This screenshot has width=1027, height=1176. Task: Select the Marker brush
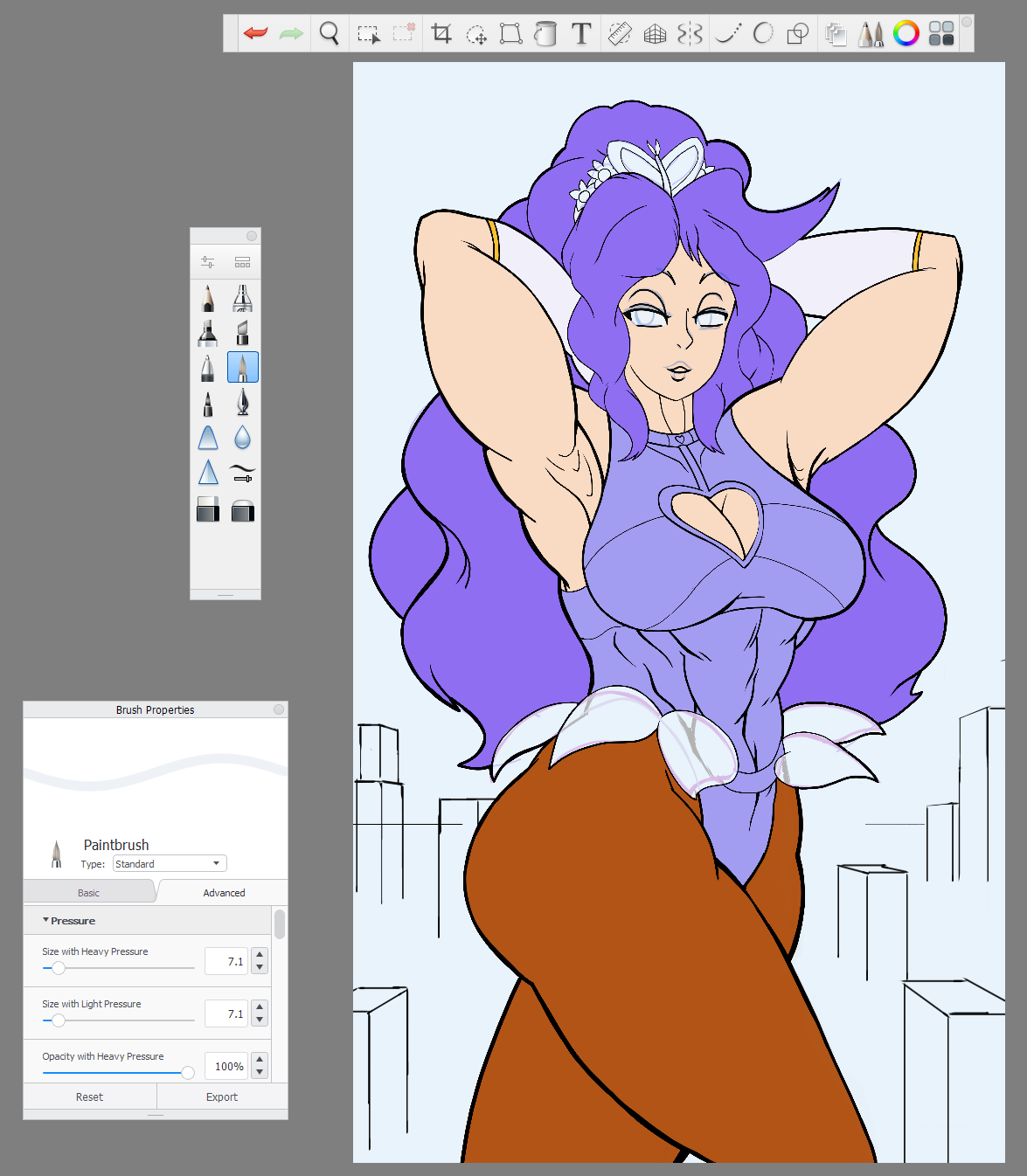208,333
